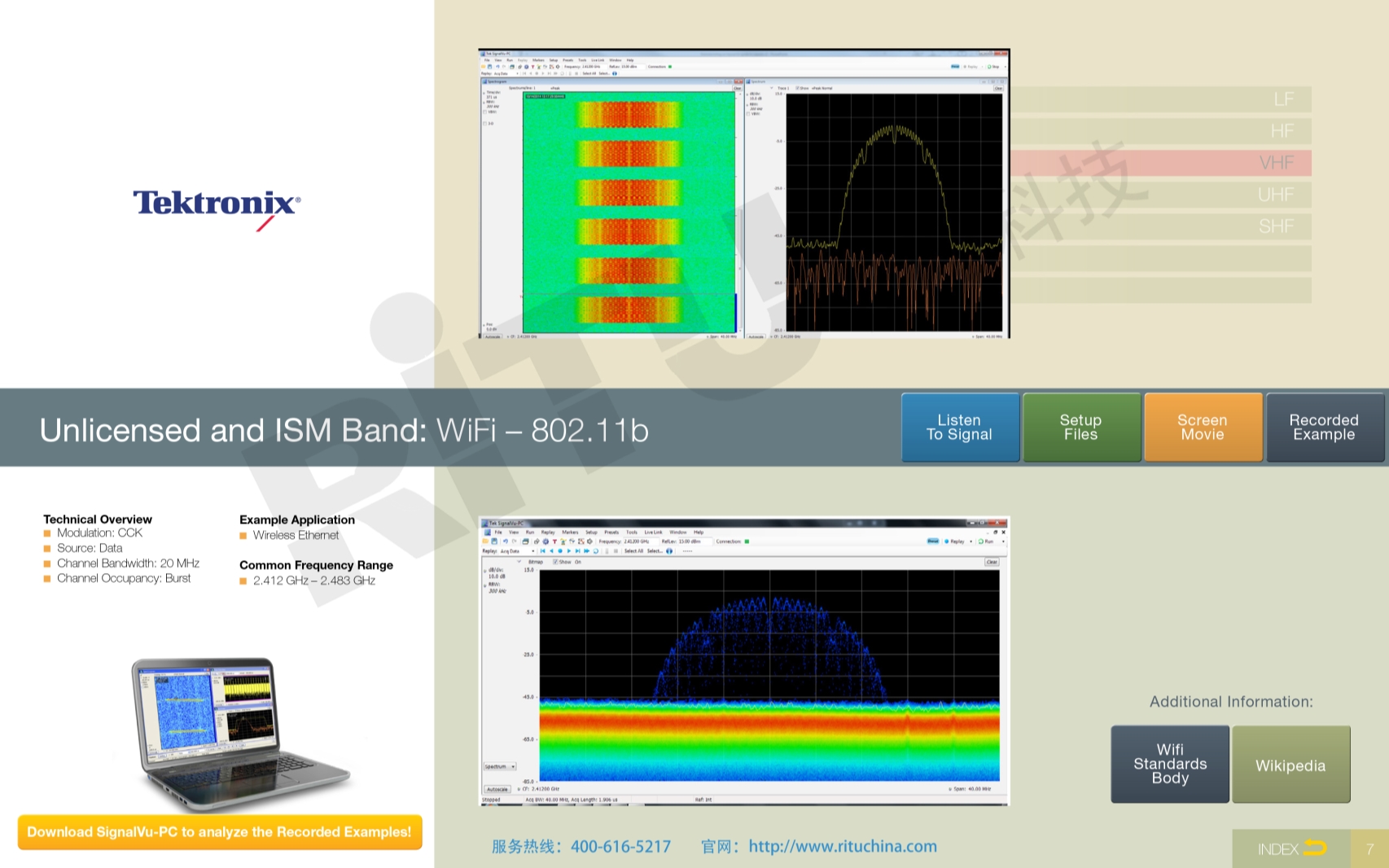Open the Markers menu in lower SignalVu window

[x=570, y=532]
